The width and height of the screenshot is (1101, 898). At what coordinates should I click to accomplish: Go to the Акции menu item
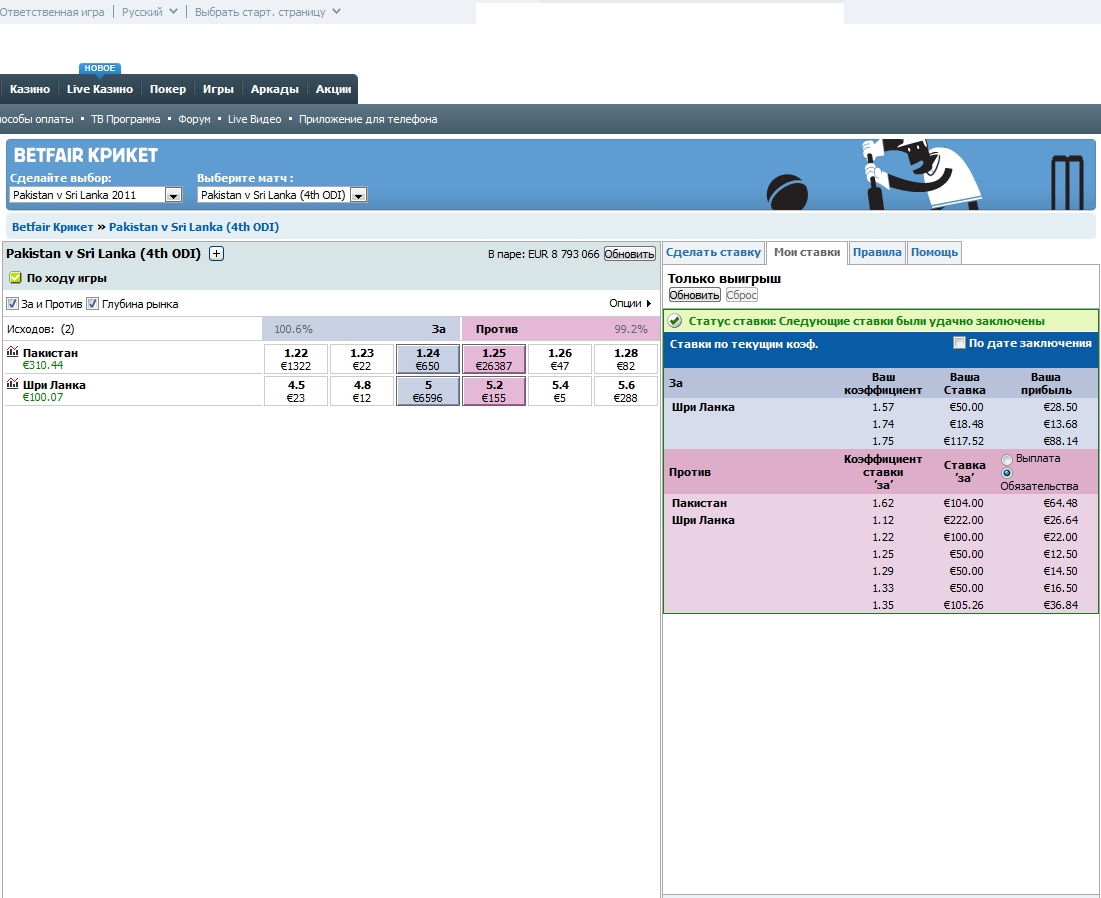333,89
